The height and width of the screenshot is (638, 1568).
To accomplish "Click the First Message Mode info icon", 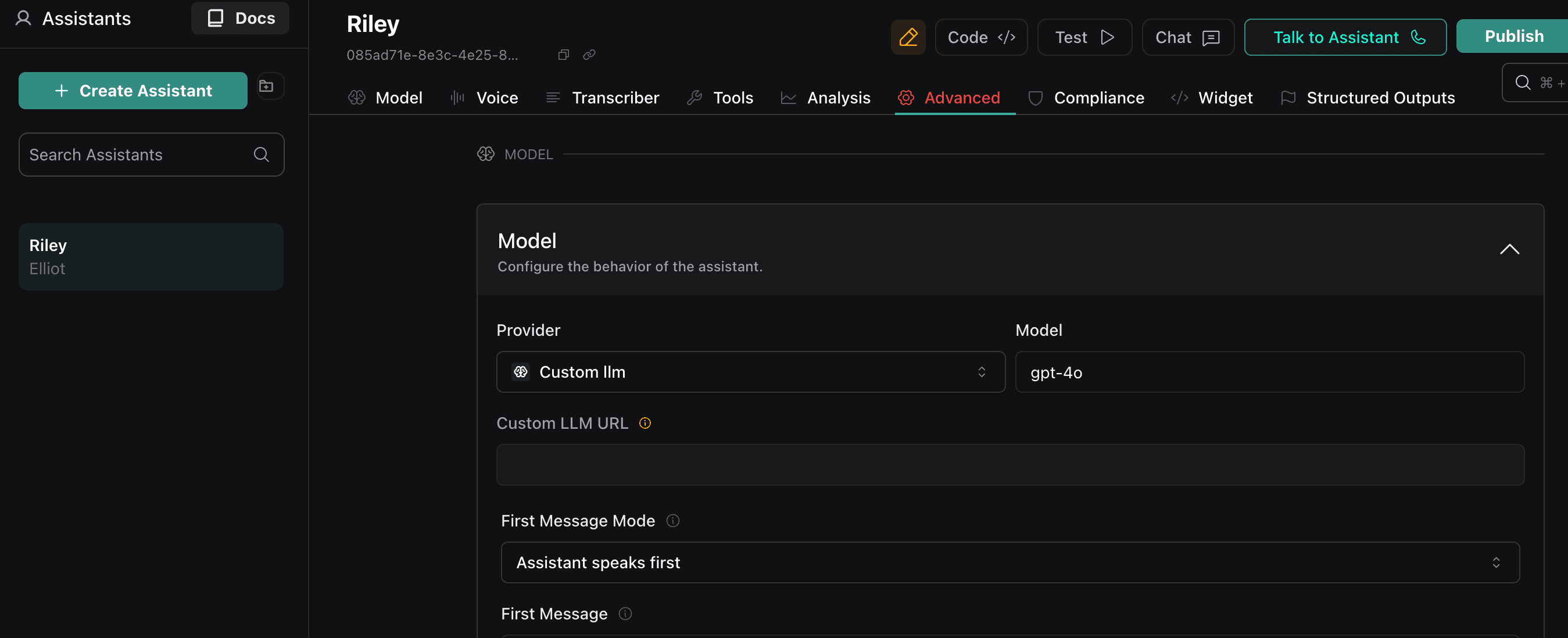I will coord(672,521).
